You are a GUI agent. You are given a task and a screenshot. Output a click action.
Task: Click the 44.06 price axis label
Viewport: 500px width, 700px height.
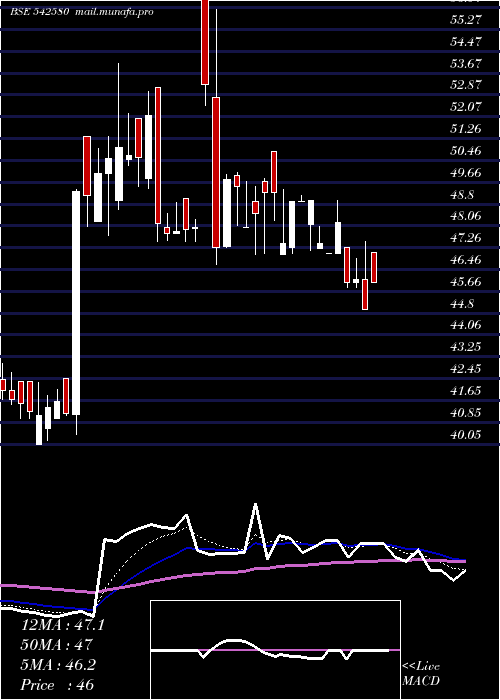(x=467, y=325)
